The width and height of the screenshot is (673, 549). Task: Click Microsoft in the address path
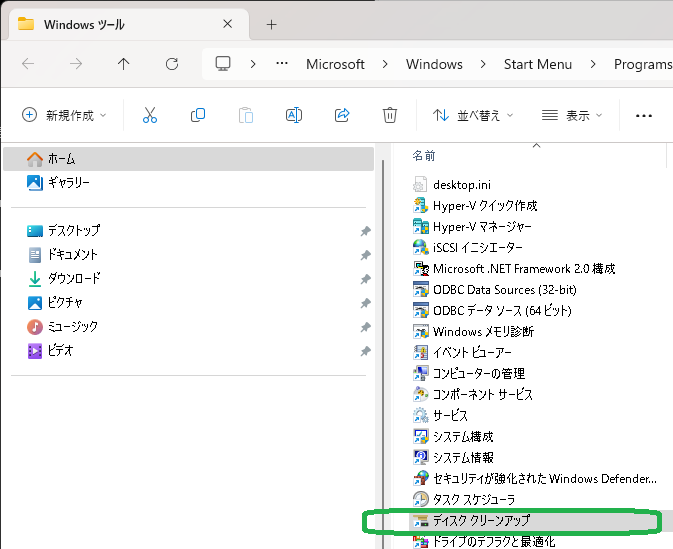coord(335,64)
